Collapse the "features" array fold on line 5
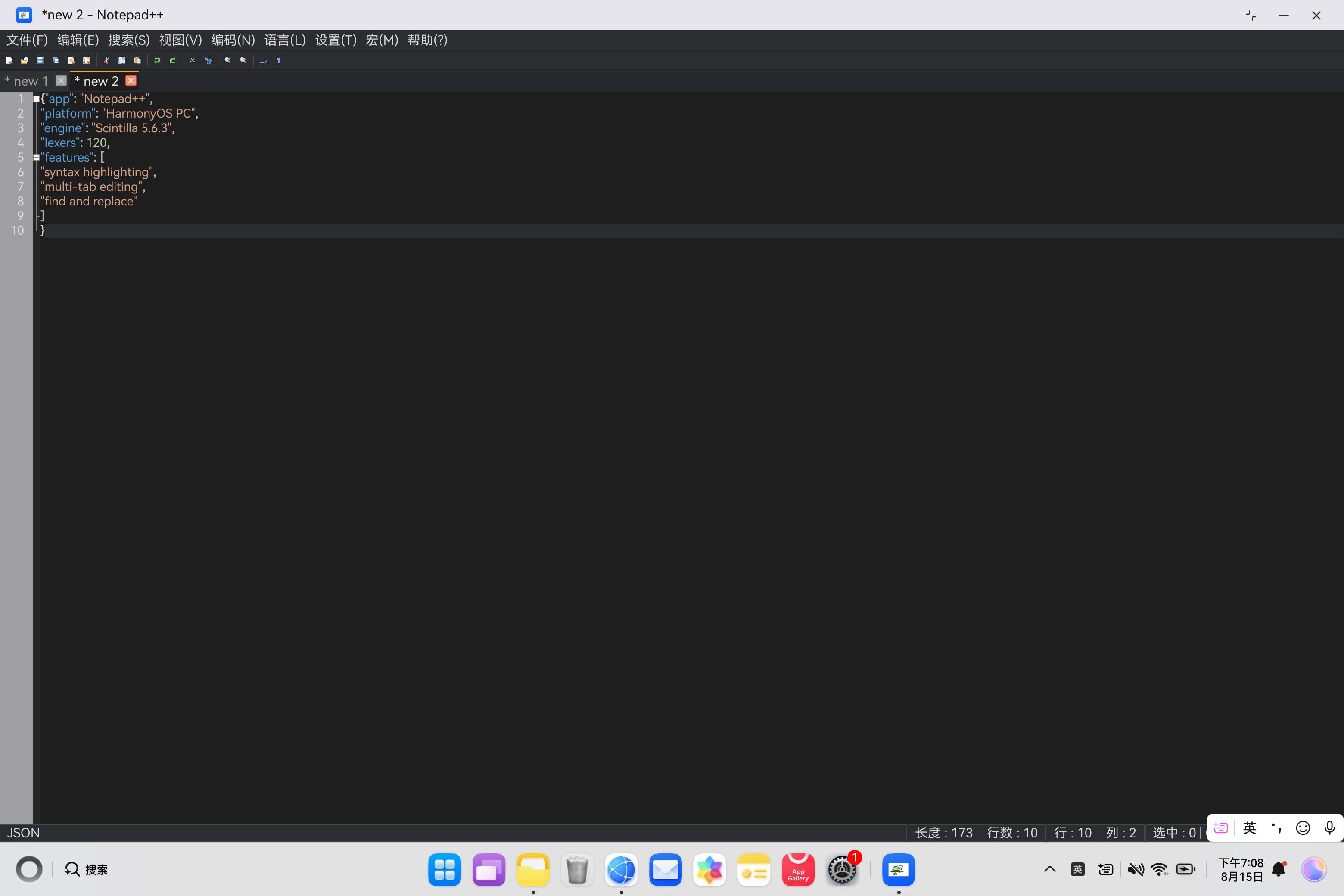 coord(37,157)
